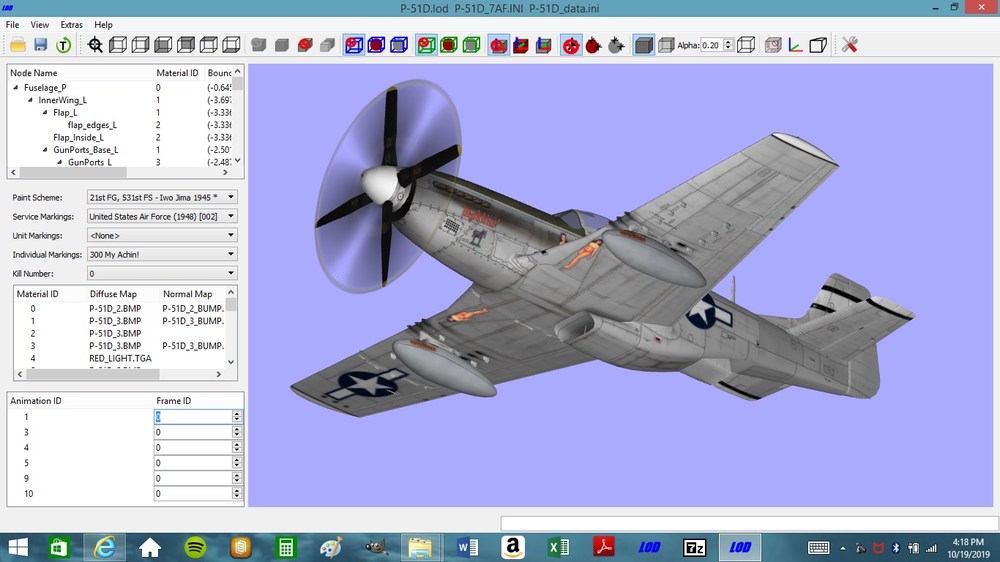The image size is (1000, 562).
Task: Toggle the gray cube with blue-green axes
Action: [x=544, y=45]
